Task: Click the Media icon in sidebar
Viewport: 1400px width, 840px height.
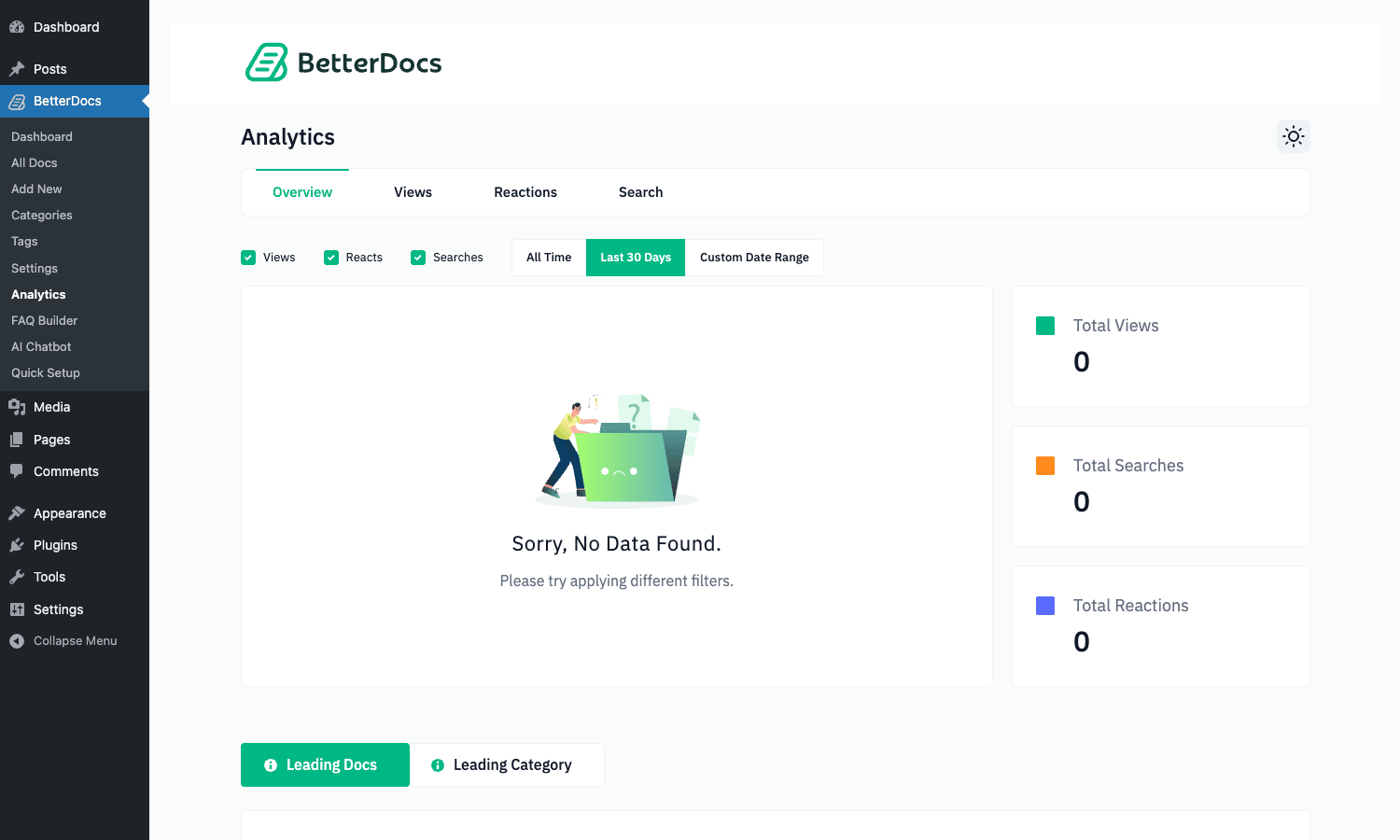Action: point(17,407)
